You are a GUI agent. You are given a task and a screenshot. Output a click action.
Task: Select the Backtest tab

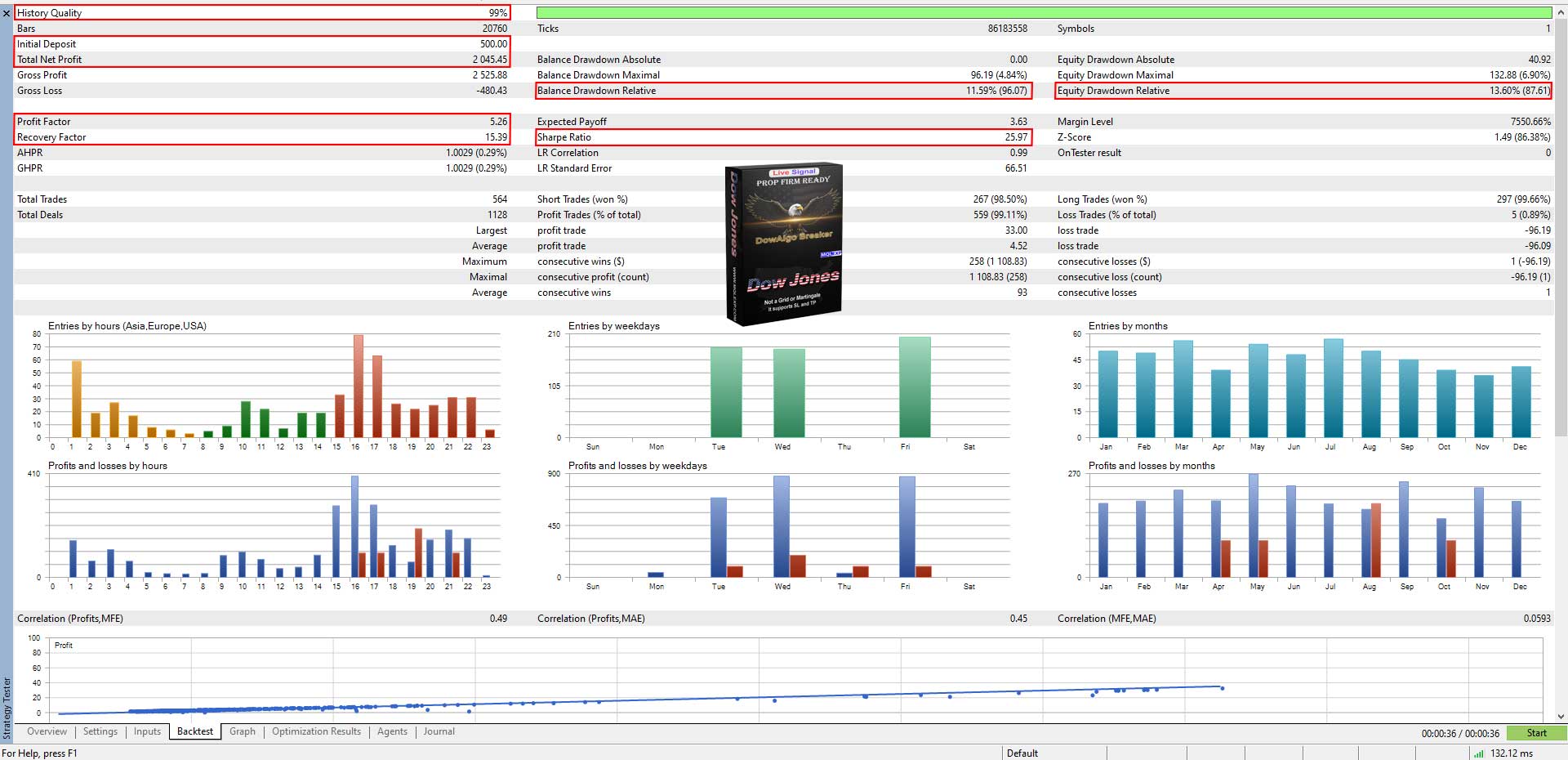pyautogui.click(x=195, y=731)
